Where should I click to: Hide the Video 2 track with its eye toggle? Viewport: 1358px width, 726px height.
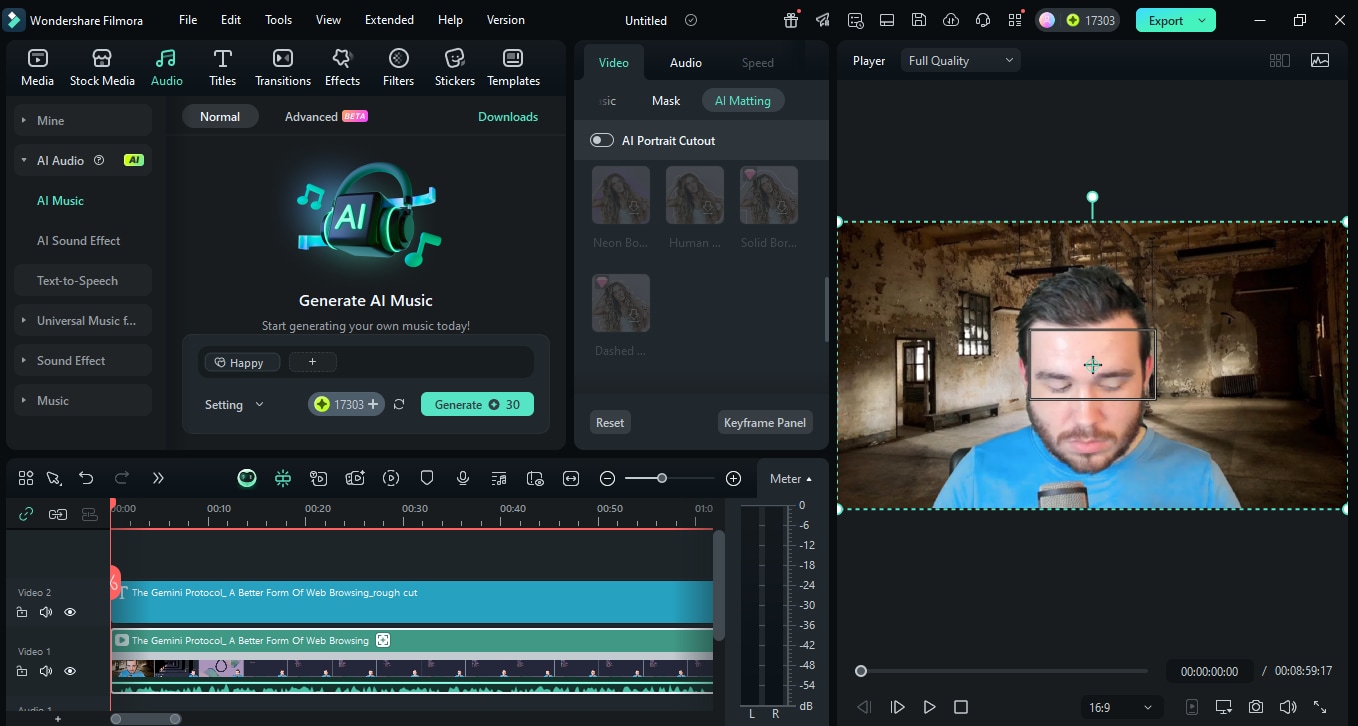pos(69,611)
